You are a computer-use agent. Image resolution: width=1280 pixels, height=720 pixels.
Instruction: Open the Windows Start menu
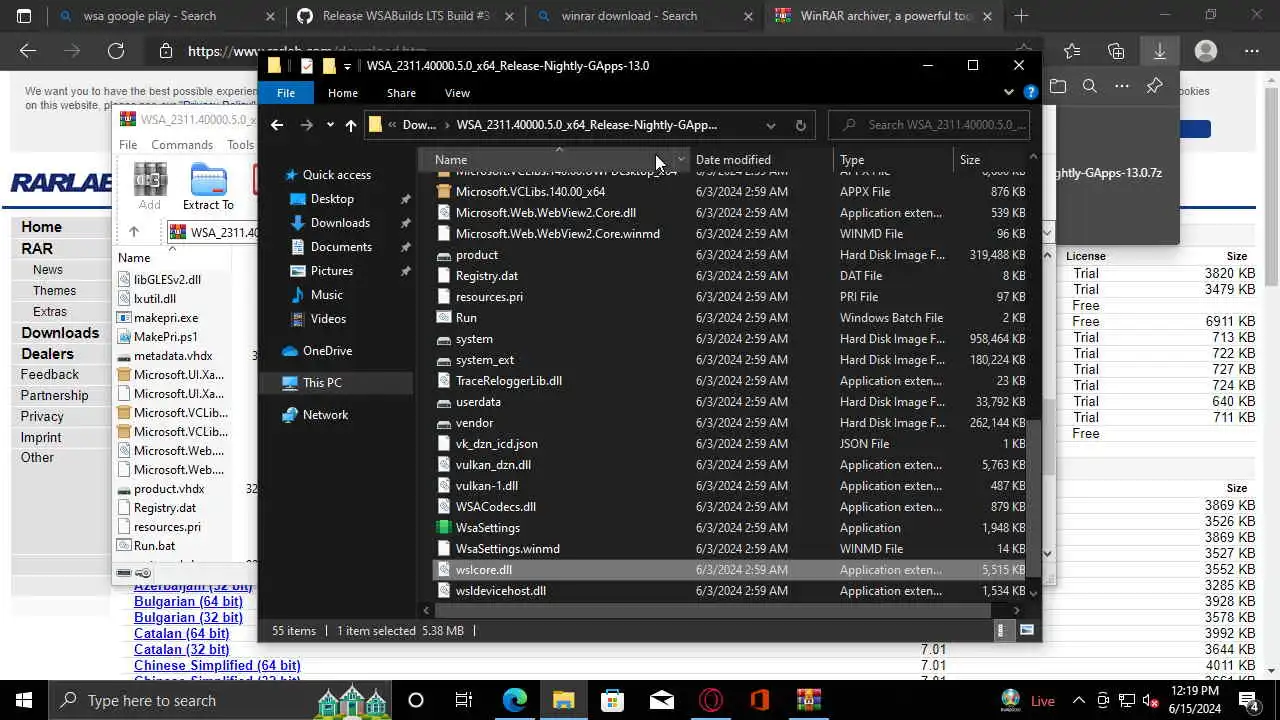pos(24,700)
